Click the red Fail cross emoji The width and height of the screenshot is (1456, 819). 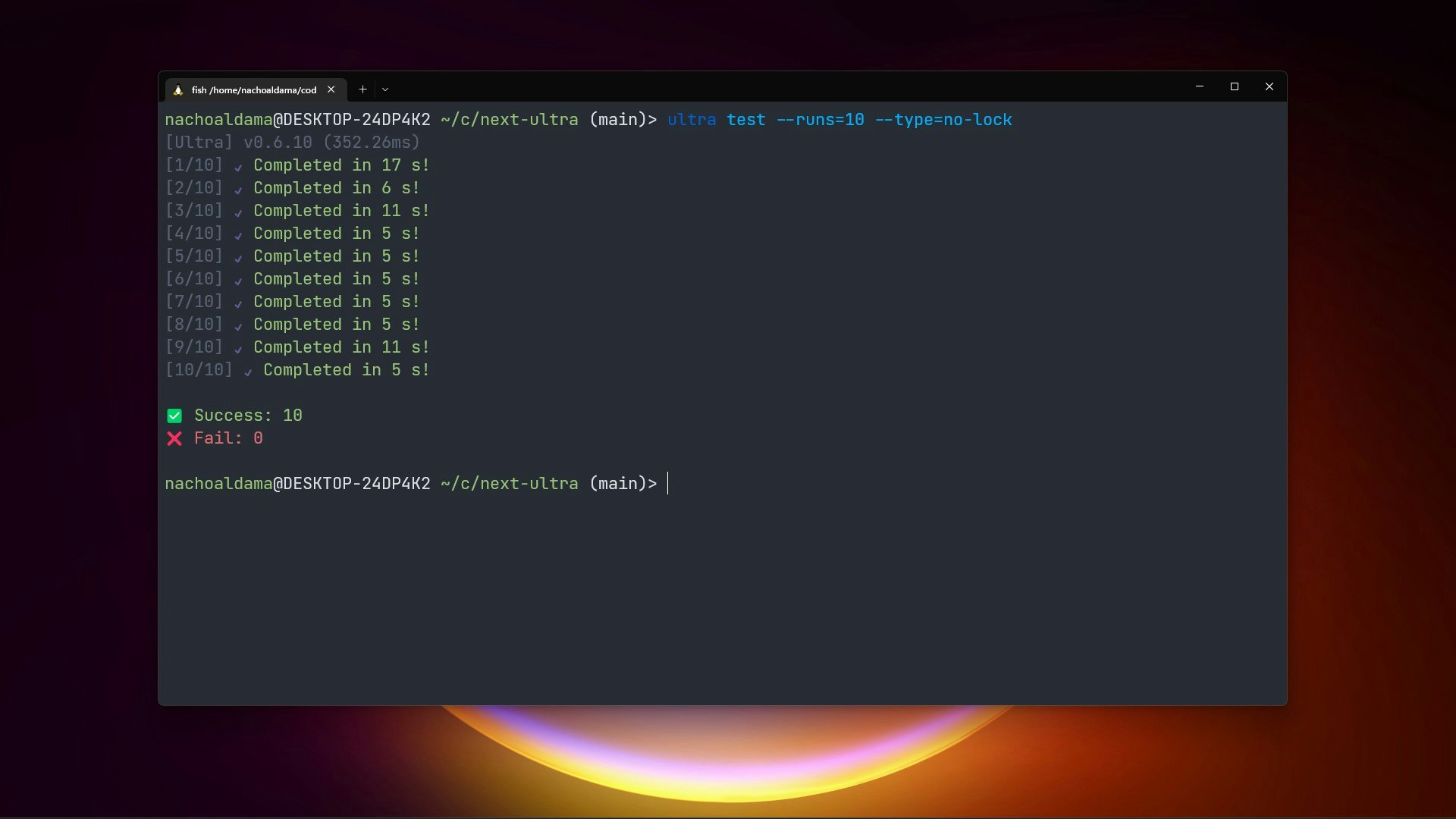pos(174,438)
